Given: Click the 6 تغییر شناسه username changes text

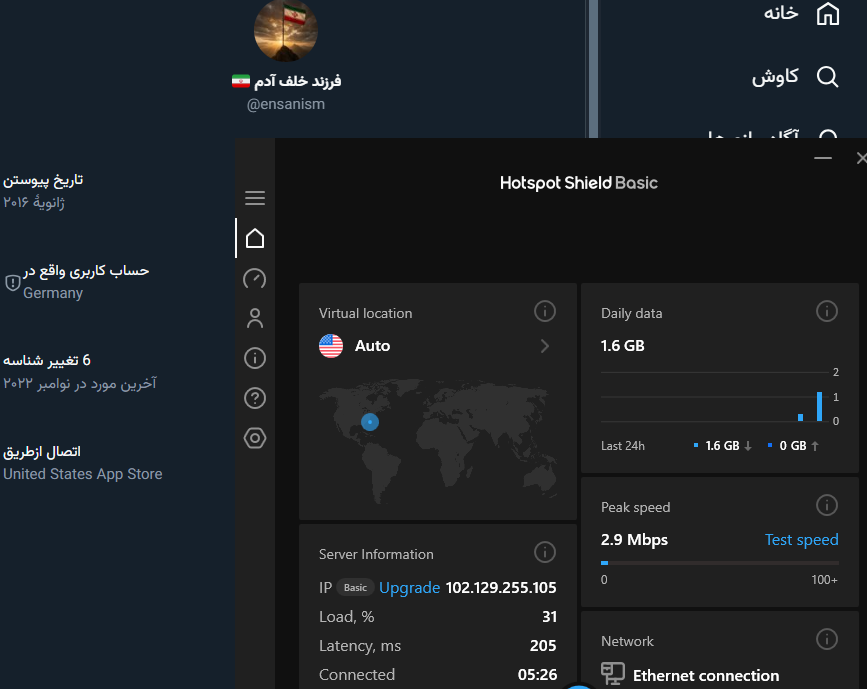Looking at the screenshot, I should tap(47, 361).
